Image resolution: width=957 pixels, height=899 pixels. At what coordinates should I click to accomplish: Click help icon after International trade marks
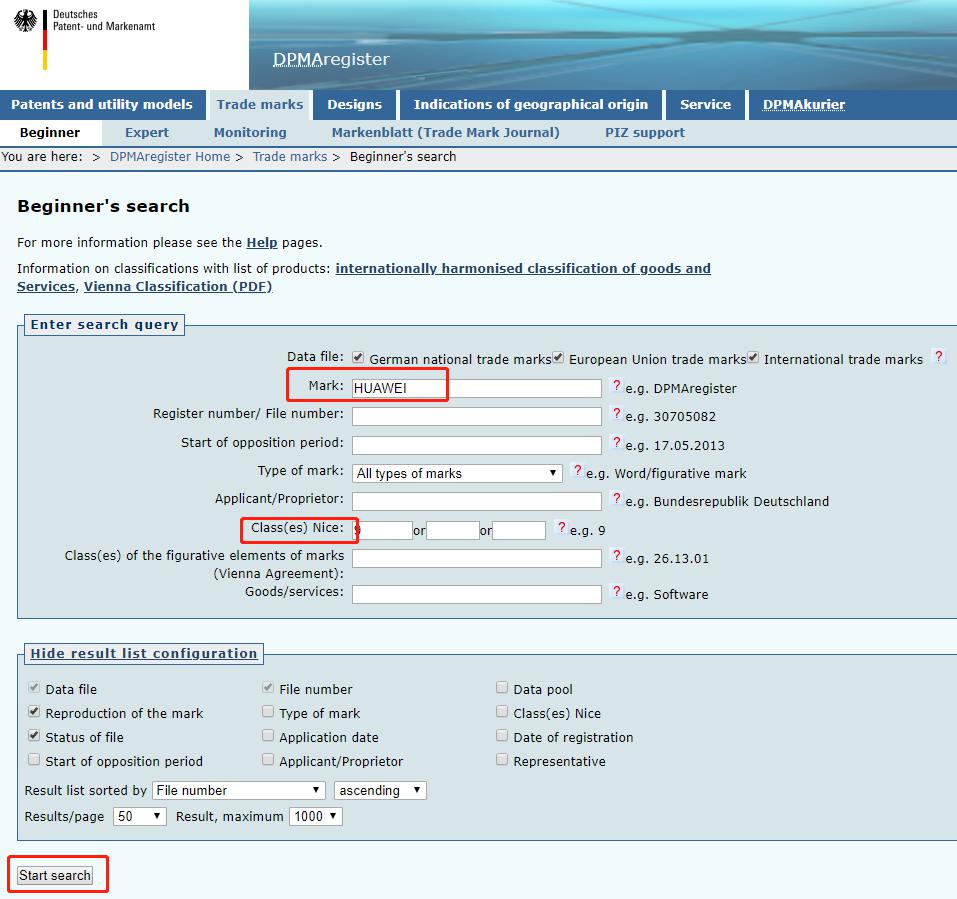[x=939, y=356]
